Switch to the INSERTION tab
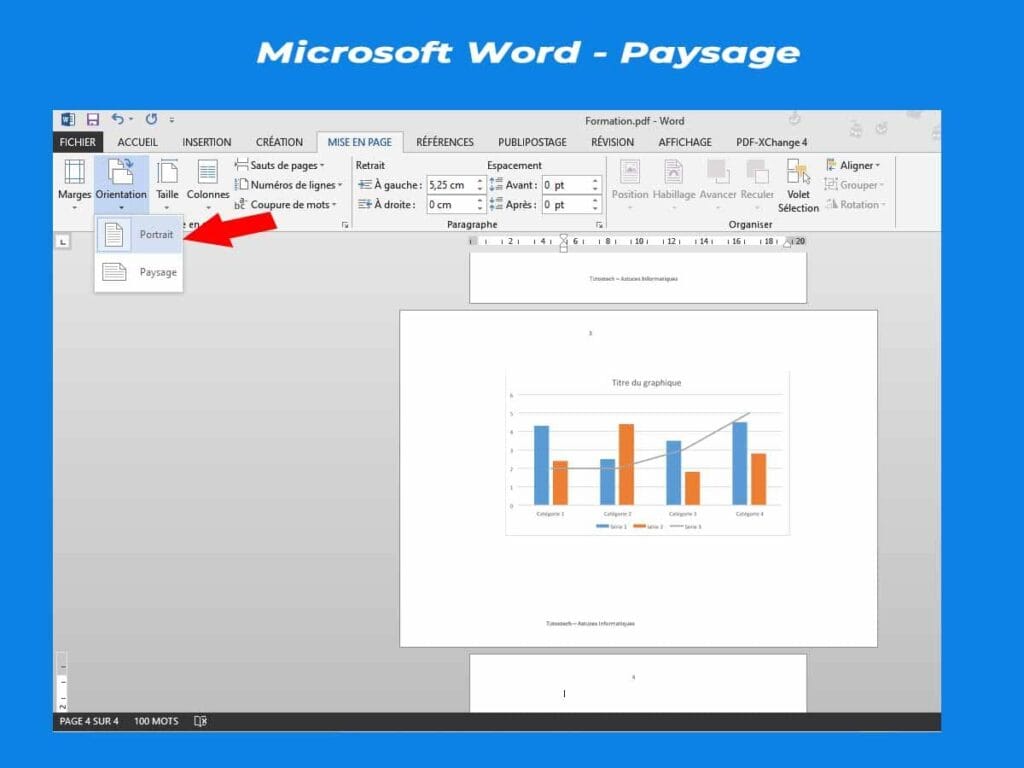 pos(206,142)
